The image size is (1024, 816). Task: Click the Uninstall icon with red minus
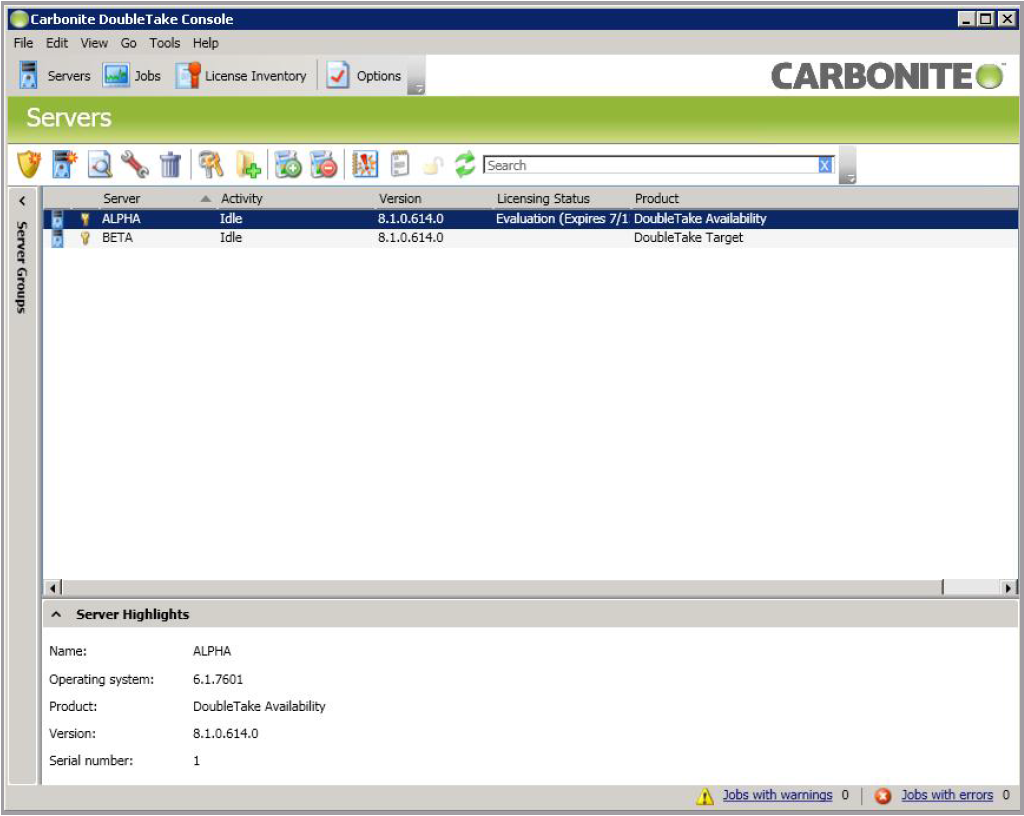[x=324, y=165]
